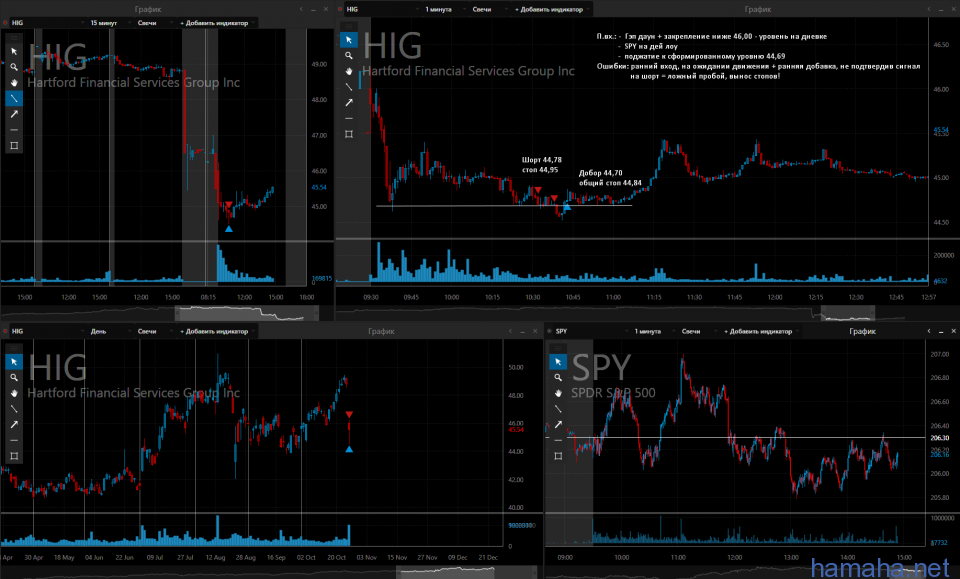Choose the arrow tool in the SPY chart
960x579 pixels.
[x=558, y=424]
